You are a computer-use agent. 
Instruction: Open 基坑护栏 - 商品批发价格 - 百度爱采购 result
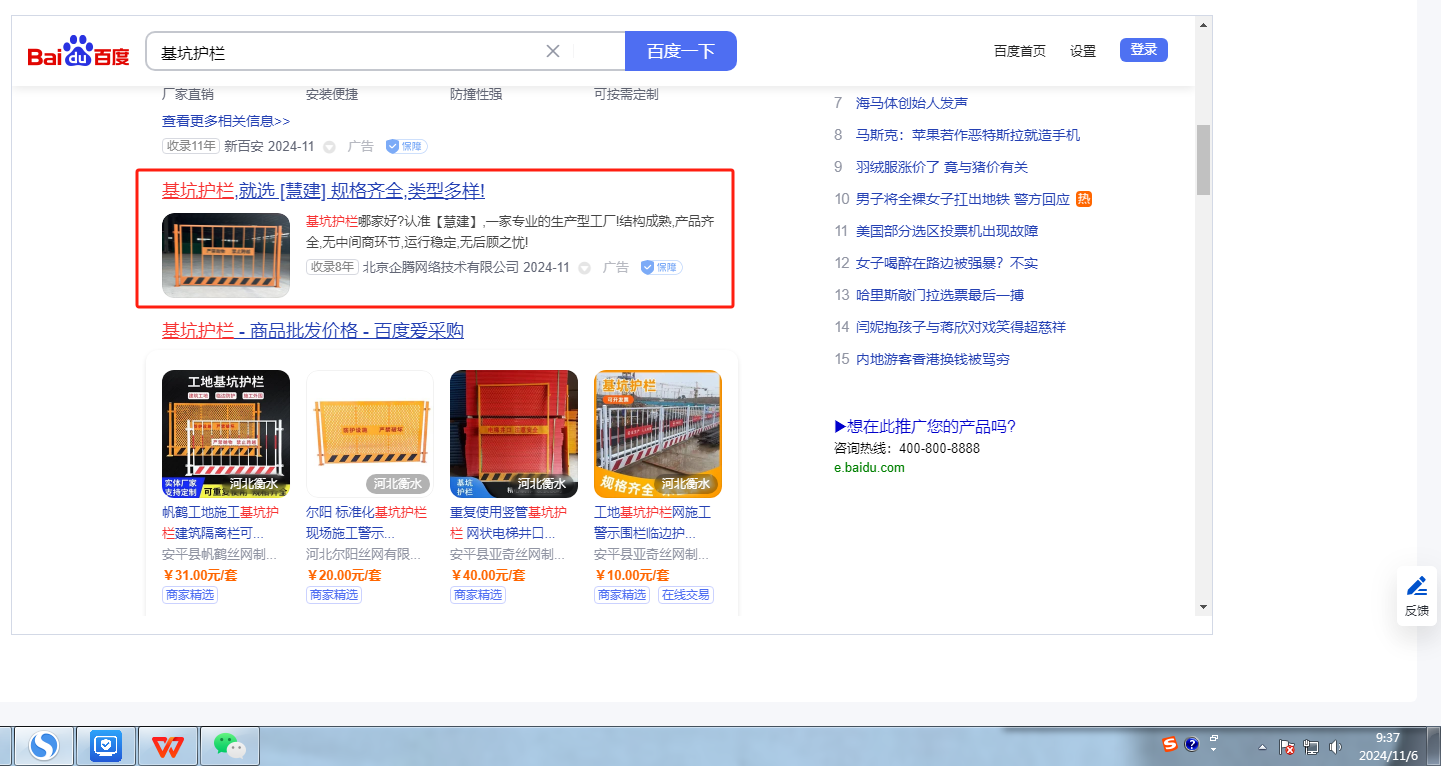[x=313, y=330]
